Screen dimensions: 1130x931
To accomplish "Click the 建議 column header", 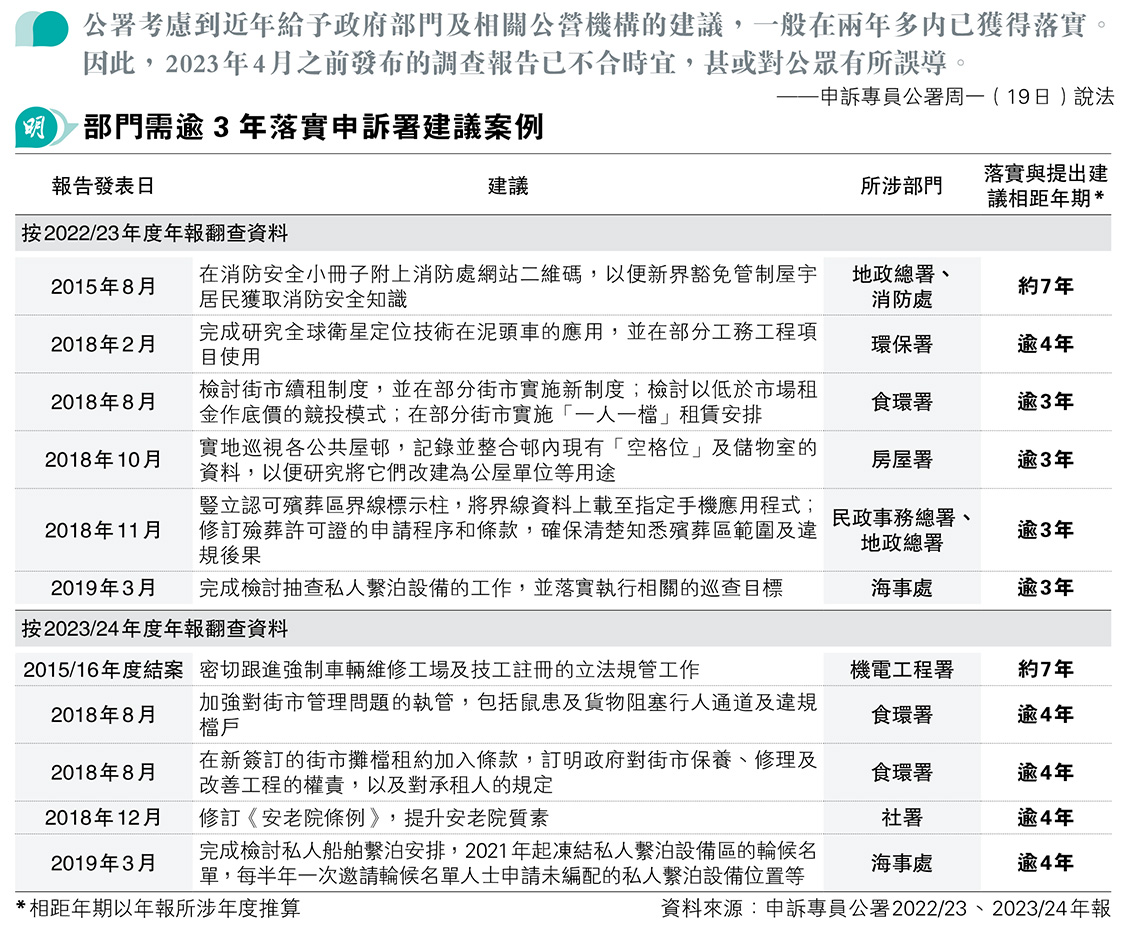I will coord(507,186).
